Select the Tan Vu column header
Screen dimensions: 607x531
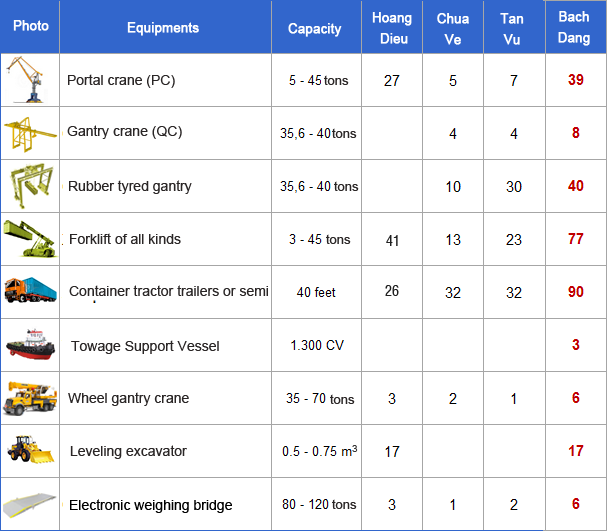tap(514, 28)
